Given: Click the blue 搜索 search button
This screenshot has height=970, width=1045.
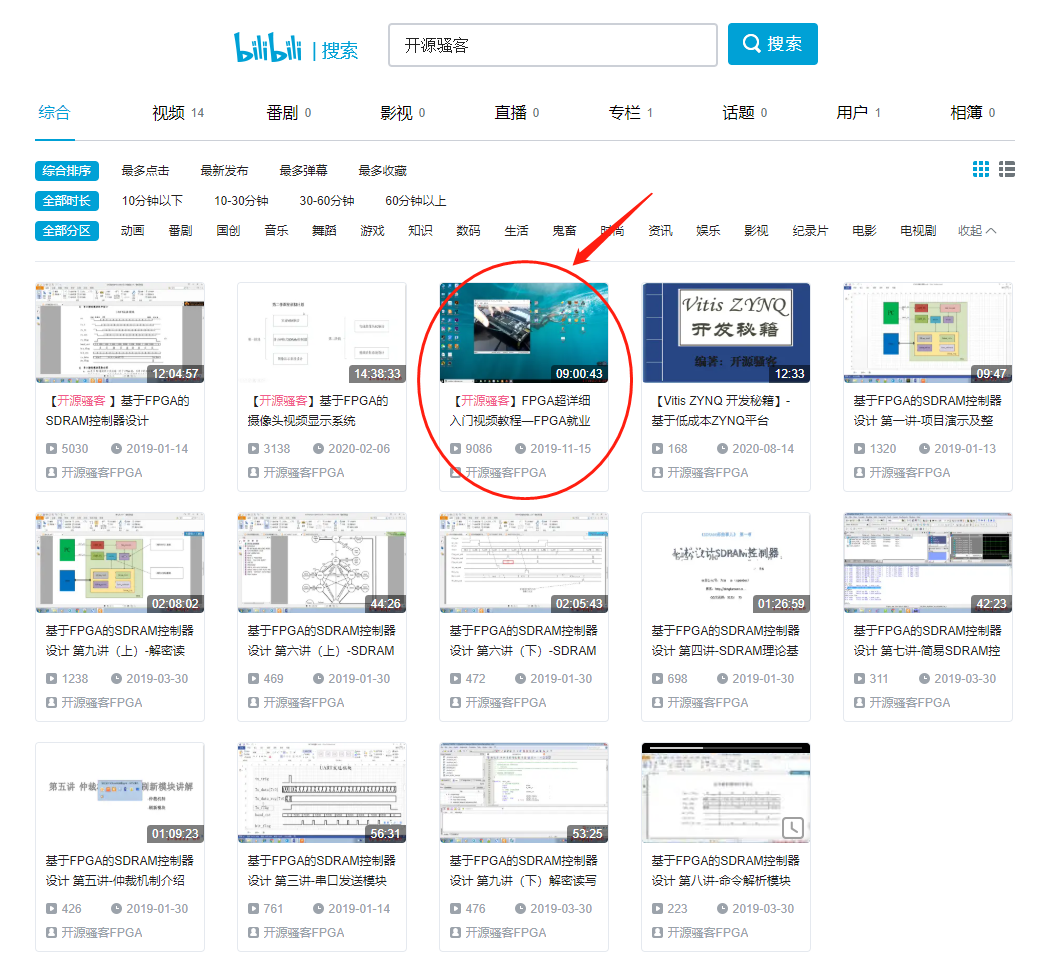Looking at the screenshot, I should tap(772, 44).
